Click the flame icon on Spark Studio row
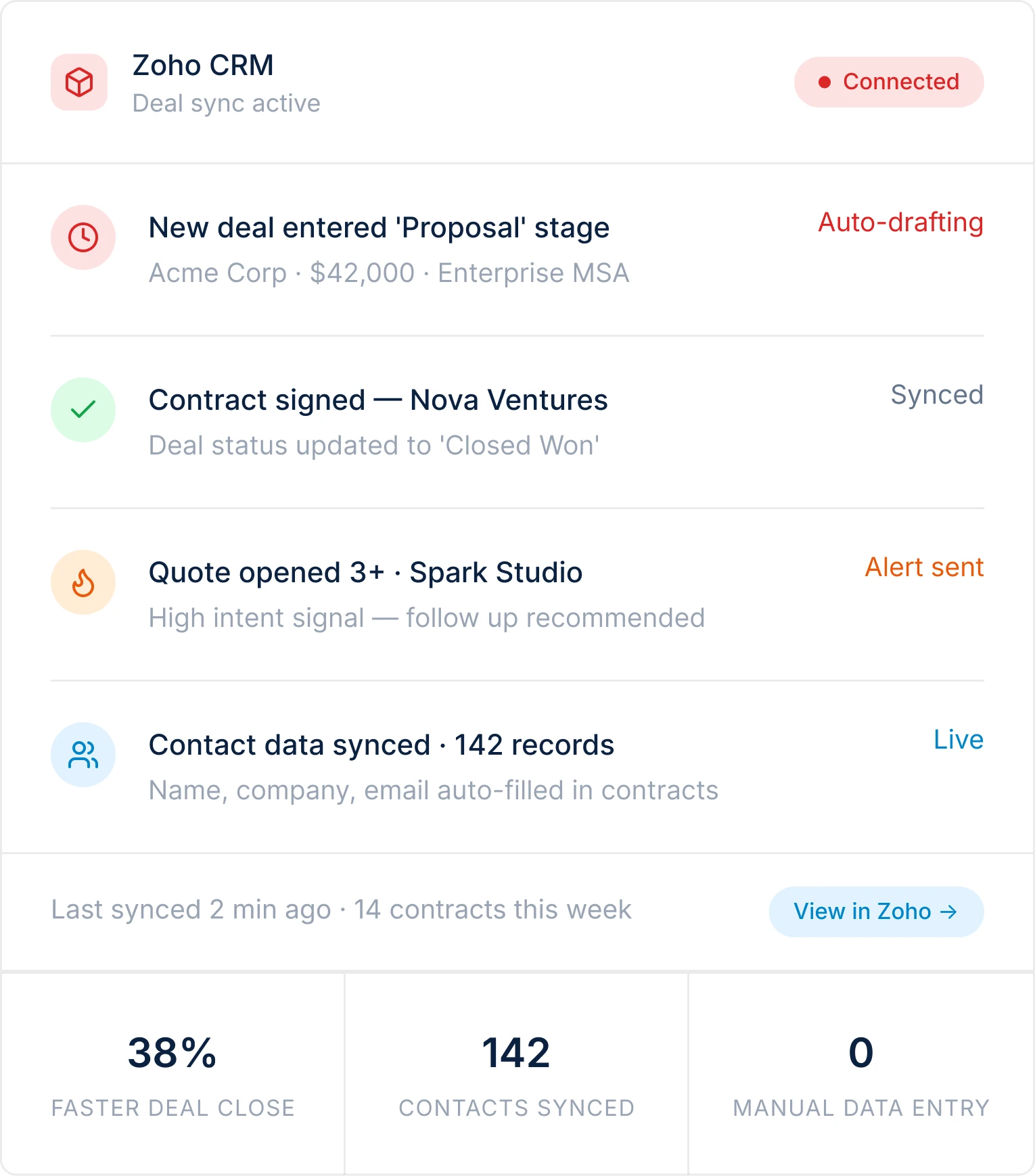1035x1176 pixels. pyautogui.click(x=83, y=582)
